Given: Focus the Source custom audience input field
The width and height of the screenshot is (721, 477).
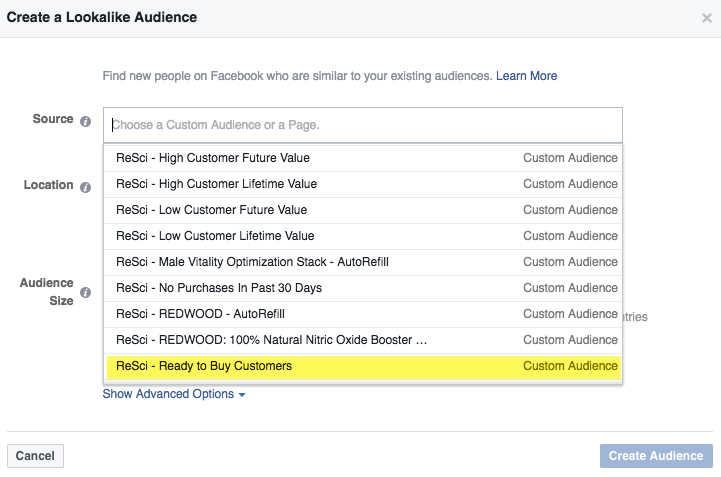Looking at the screenshot, I should point(363,125).
